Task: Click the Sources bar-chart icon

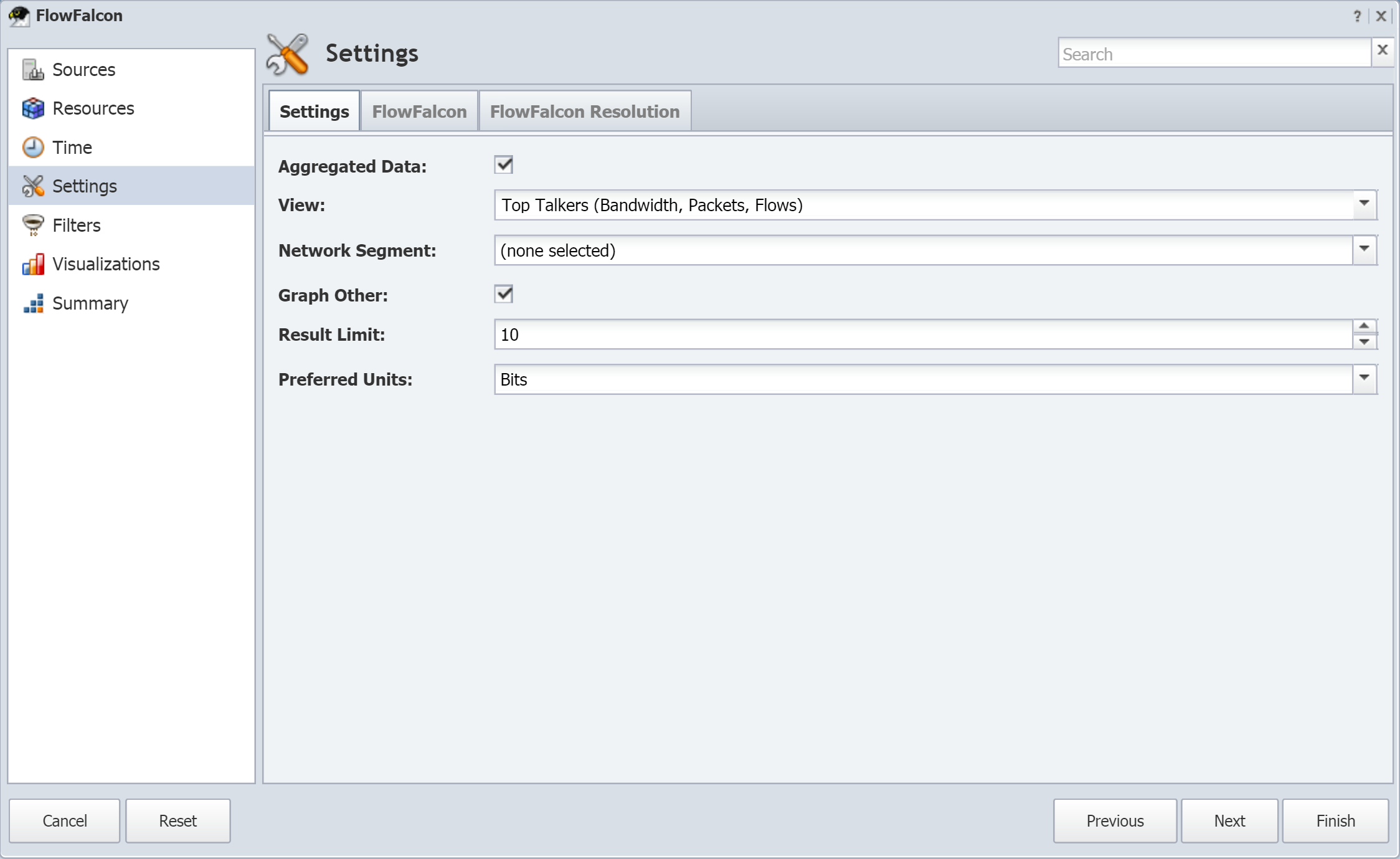Action: (33, 70)
